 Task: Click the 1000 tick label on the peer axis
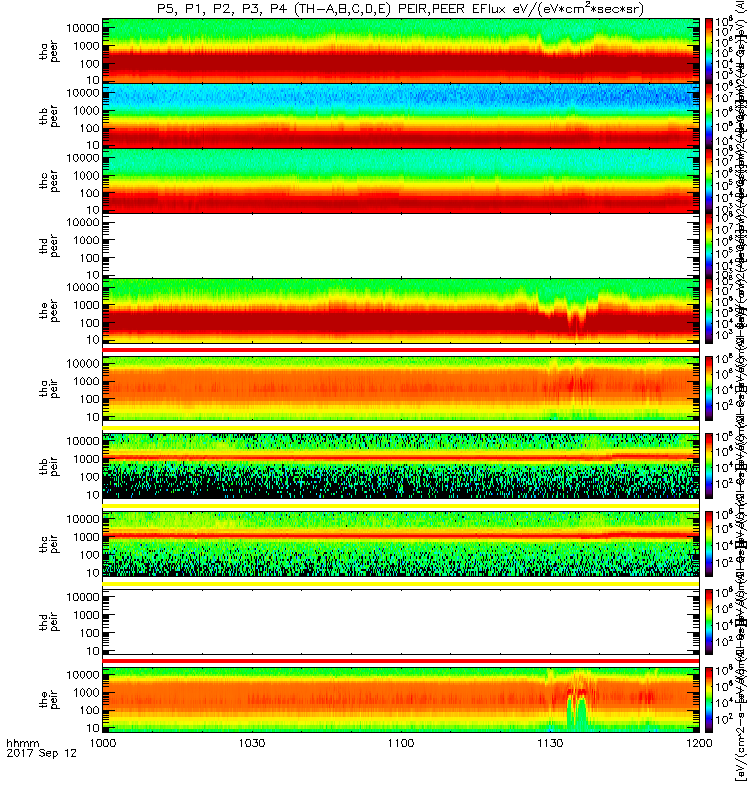click(x=86, y=305)
